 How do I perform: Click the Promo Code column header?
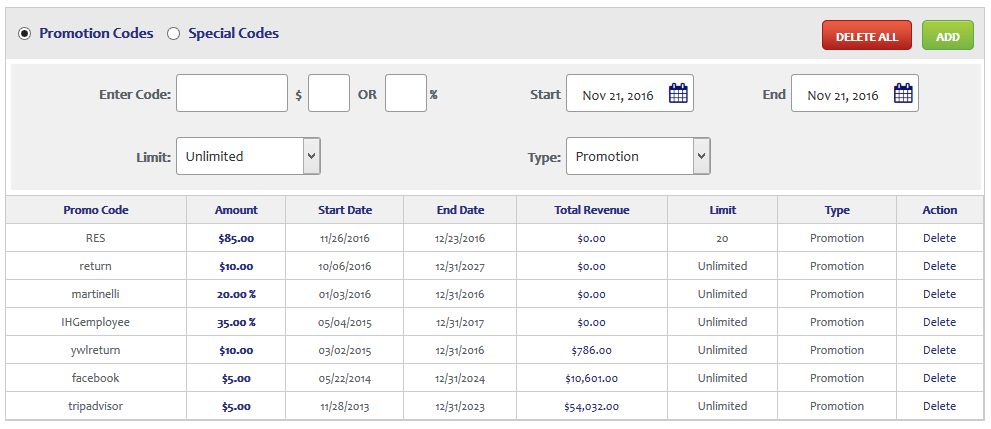click(x=96, y=210)
